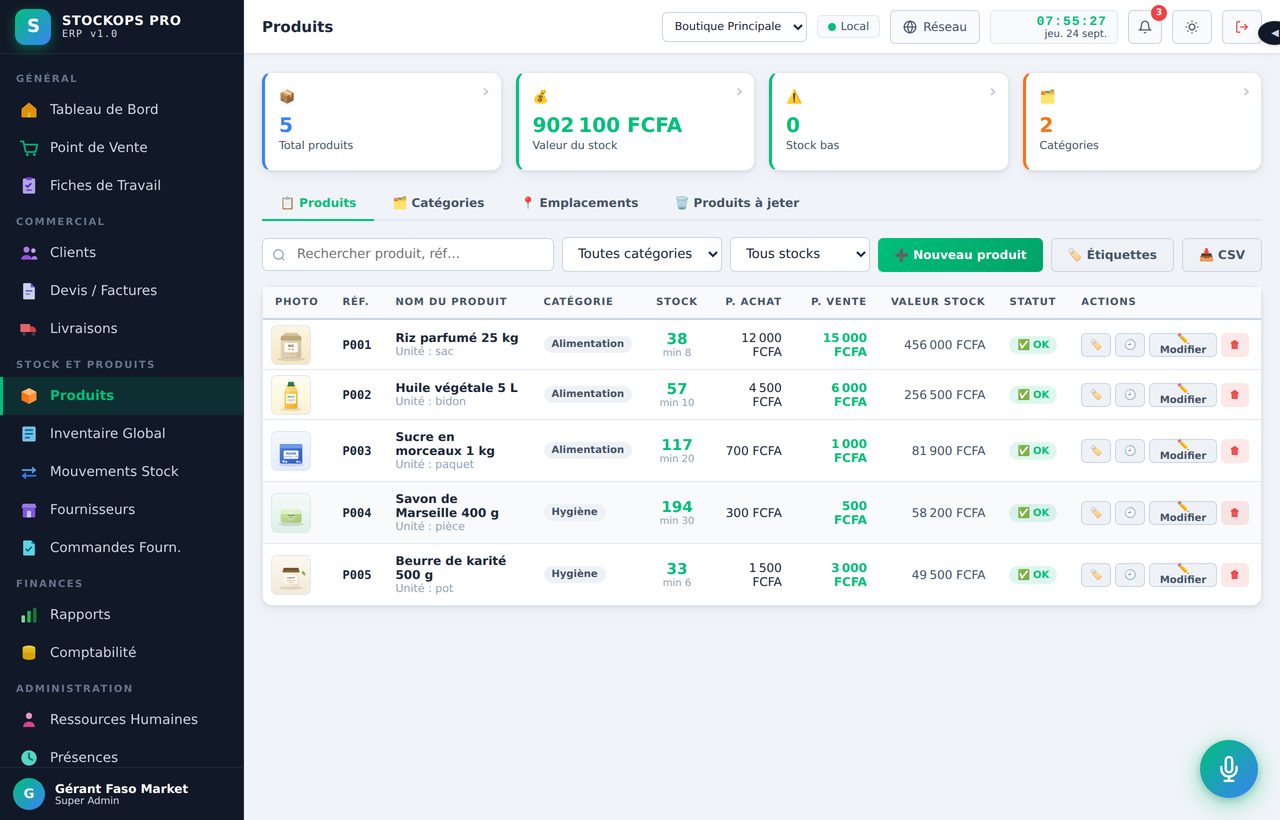Switch to the Catégories tab
The image size is (1280, 820).
(x=438, y=203)
